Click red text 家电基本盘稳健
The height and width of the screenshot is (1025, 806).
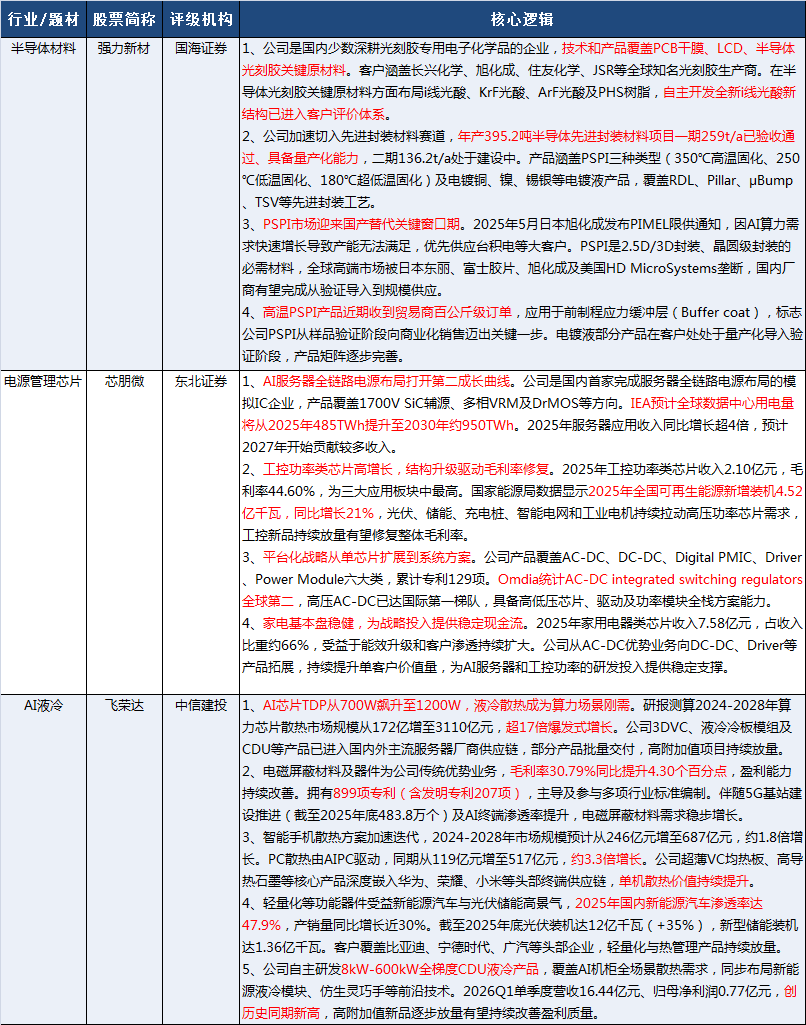pos(309,624)
